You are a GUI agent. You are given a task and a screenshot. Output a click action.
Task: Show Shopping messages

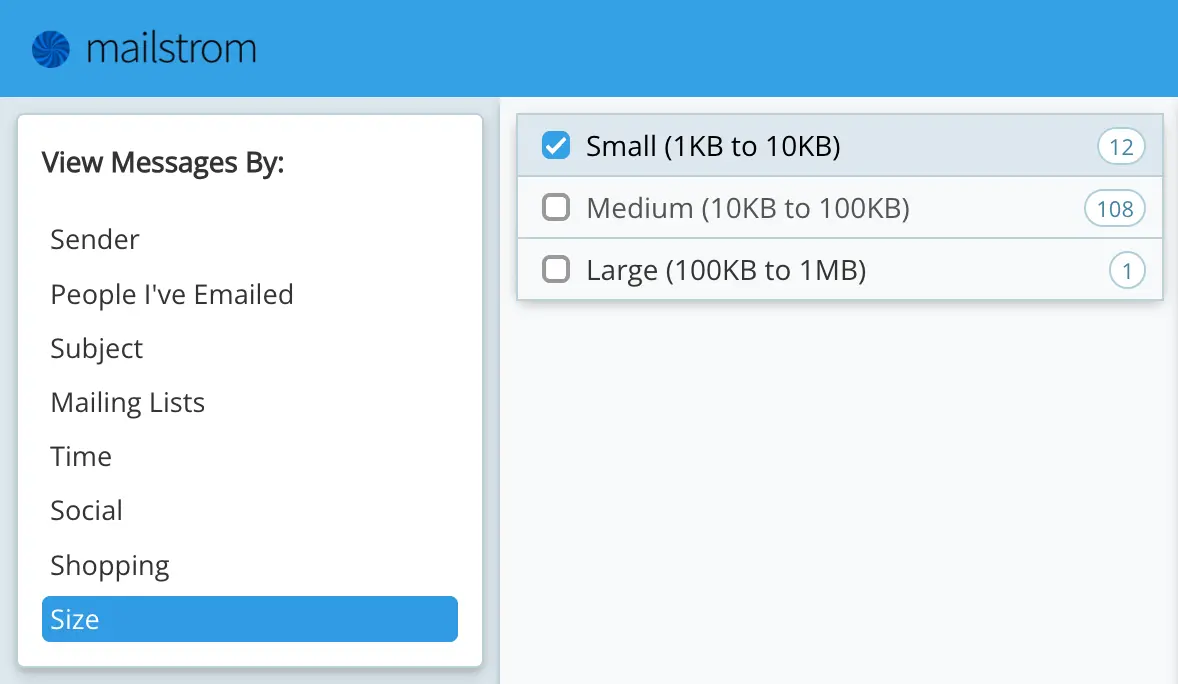[x=110, y=566]
